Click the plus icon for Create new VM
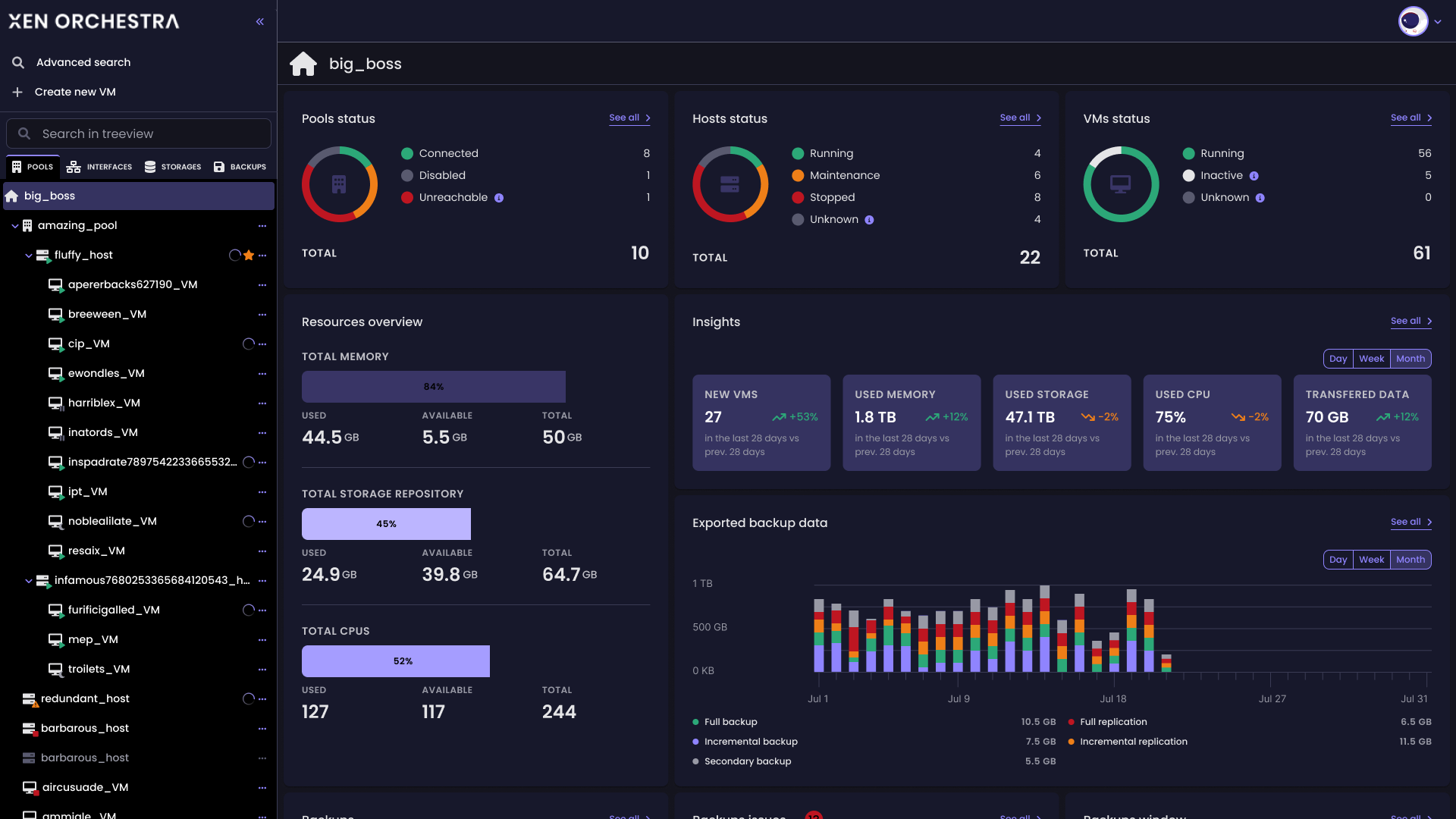 click(x=17, y=92)
